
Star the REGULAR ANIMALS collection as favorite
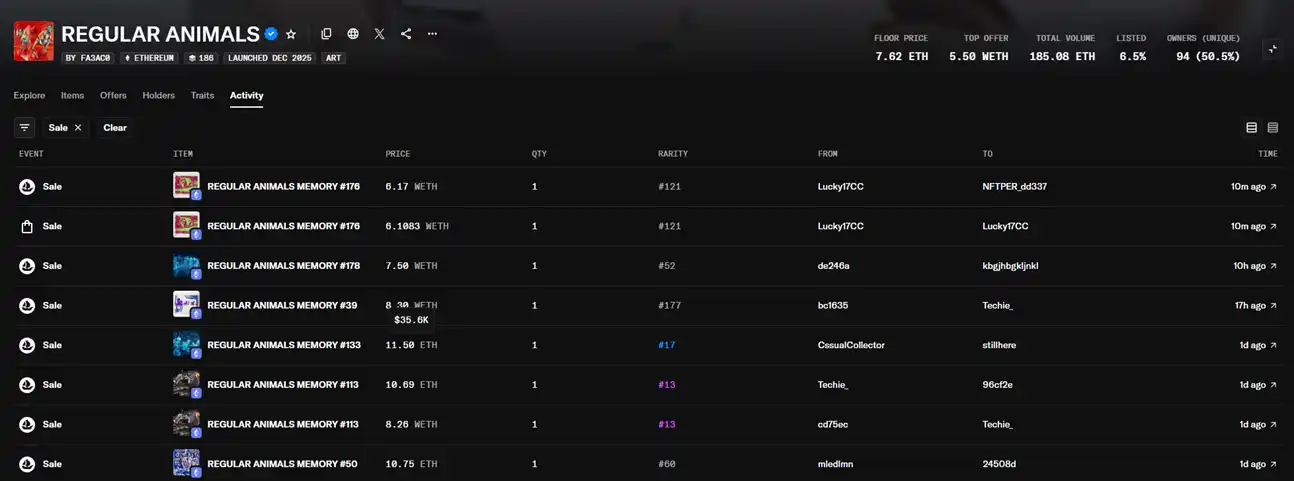click(291, 34)
